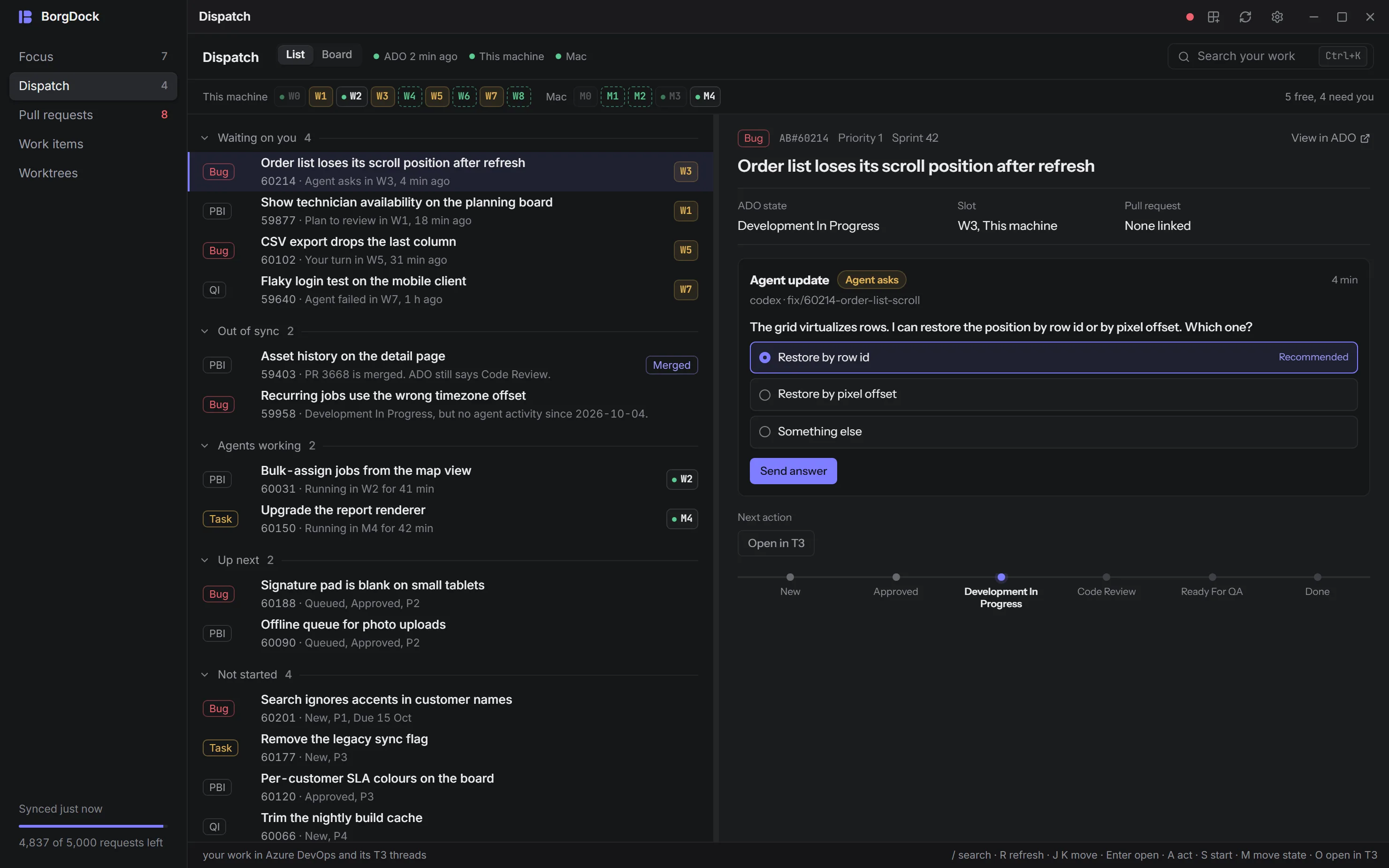1389x868 pixels.
Task: Collapse the Out of sync section
Action: point(204,331)
